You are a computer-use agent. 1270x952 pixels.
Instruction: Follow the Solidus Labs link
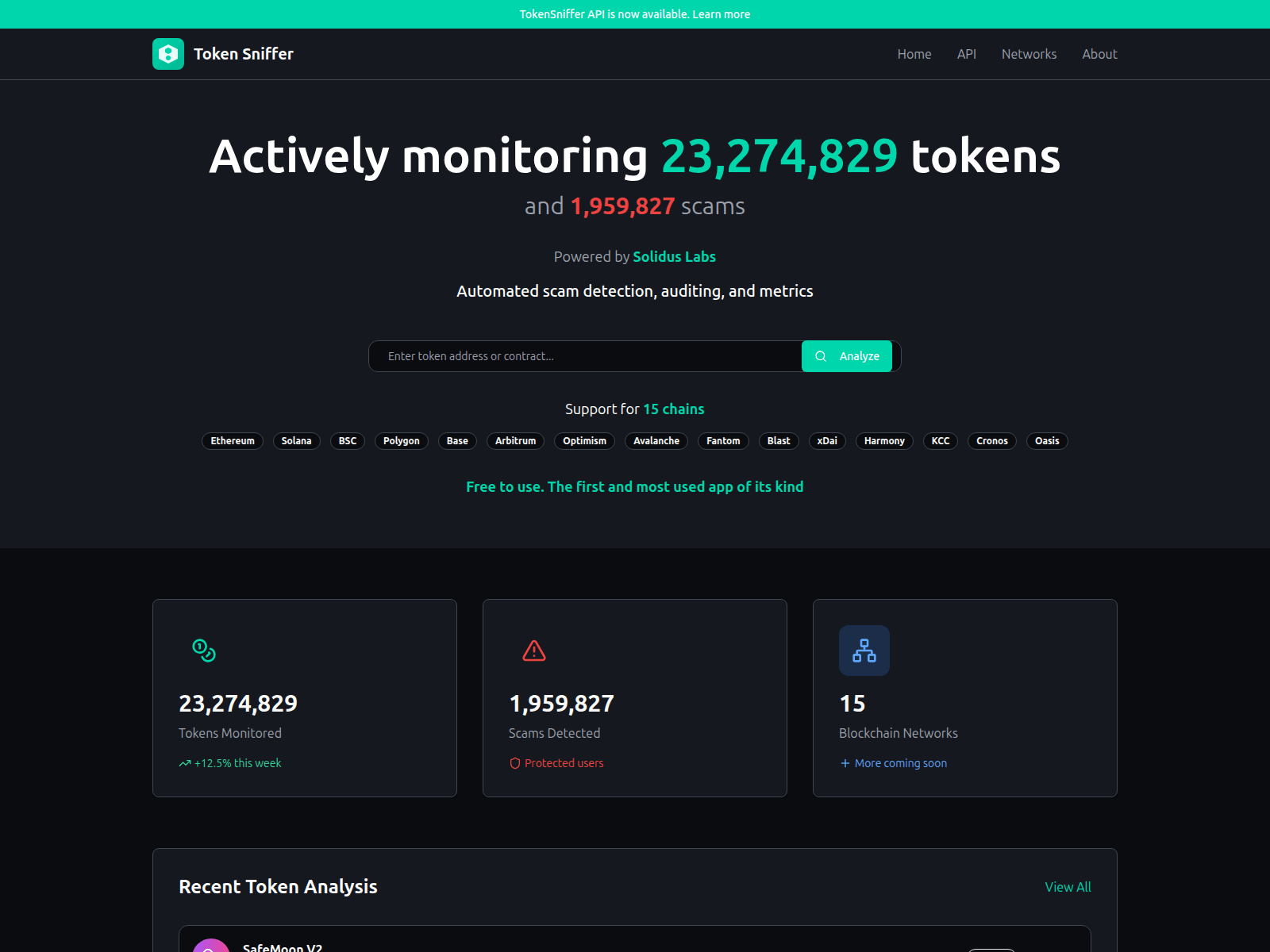click(x=675, y=256)
